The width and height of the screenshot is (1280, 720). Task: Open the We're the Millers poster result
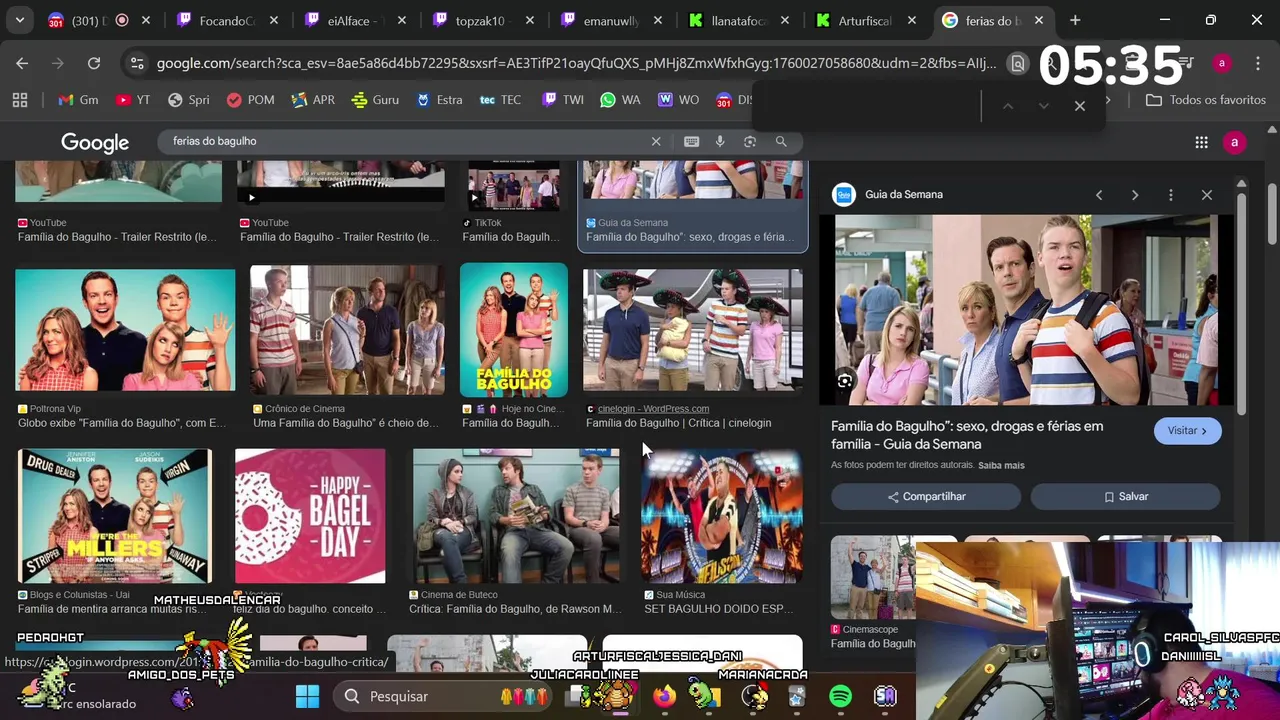coord(115,516)
